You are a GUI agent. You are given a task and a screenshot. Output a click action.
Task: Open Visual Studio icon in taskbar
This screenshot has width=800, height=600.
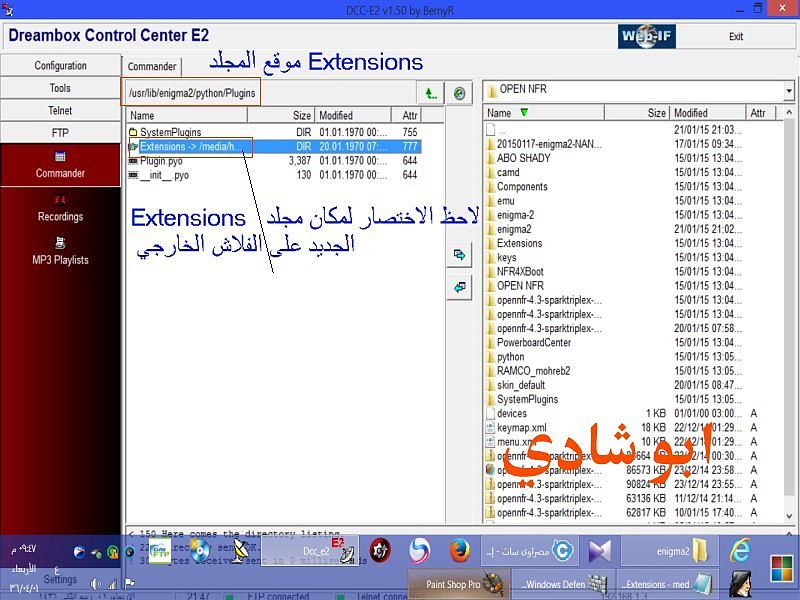pos(599,551)
